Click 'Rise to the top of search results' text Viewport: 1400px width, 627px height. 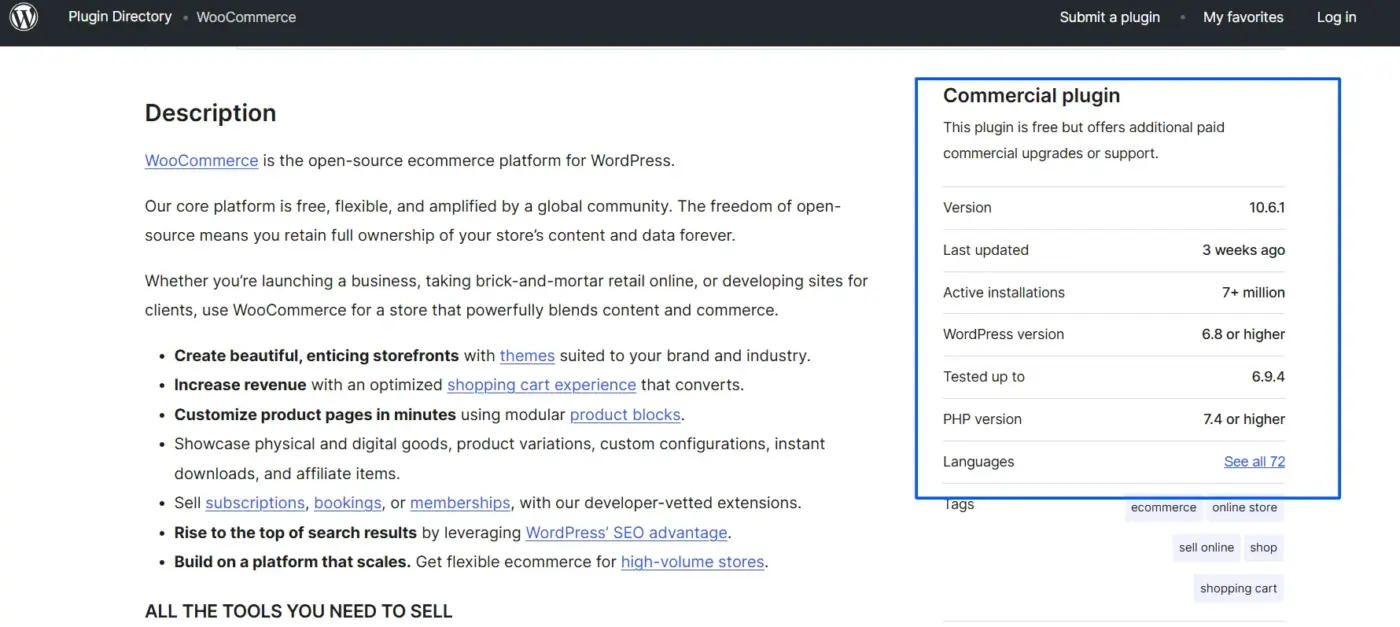coord(295,532)
